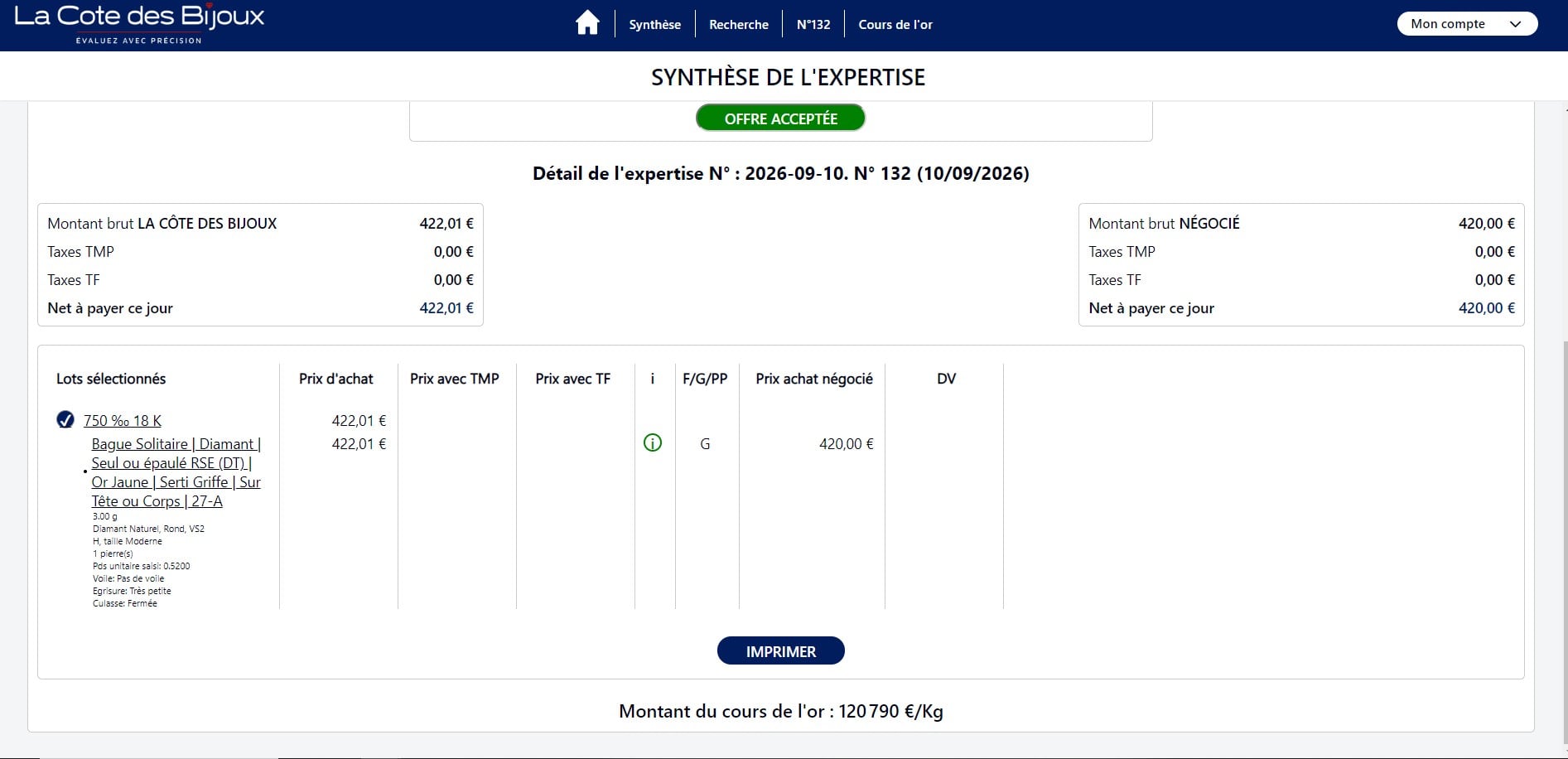This screenshot has width=1568, height=759.
Task: Click the Net à payer 422,01 € amount
Action: pyautogui.click(x=446, y=308)
